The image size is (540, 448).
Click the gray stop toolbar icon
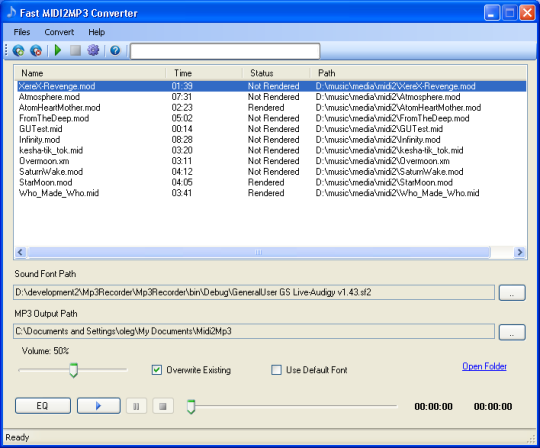coord(75,51)
